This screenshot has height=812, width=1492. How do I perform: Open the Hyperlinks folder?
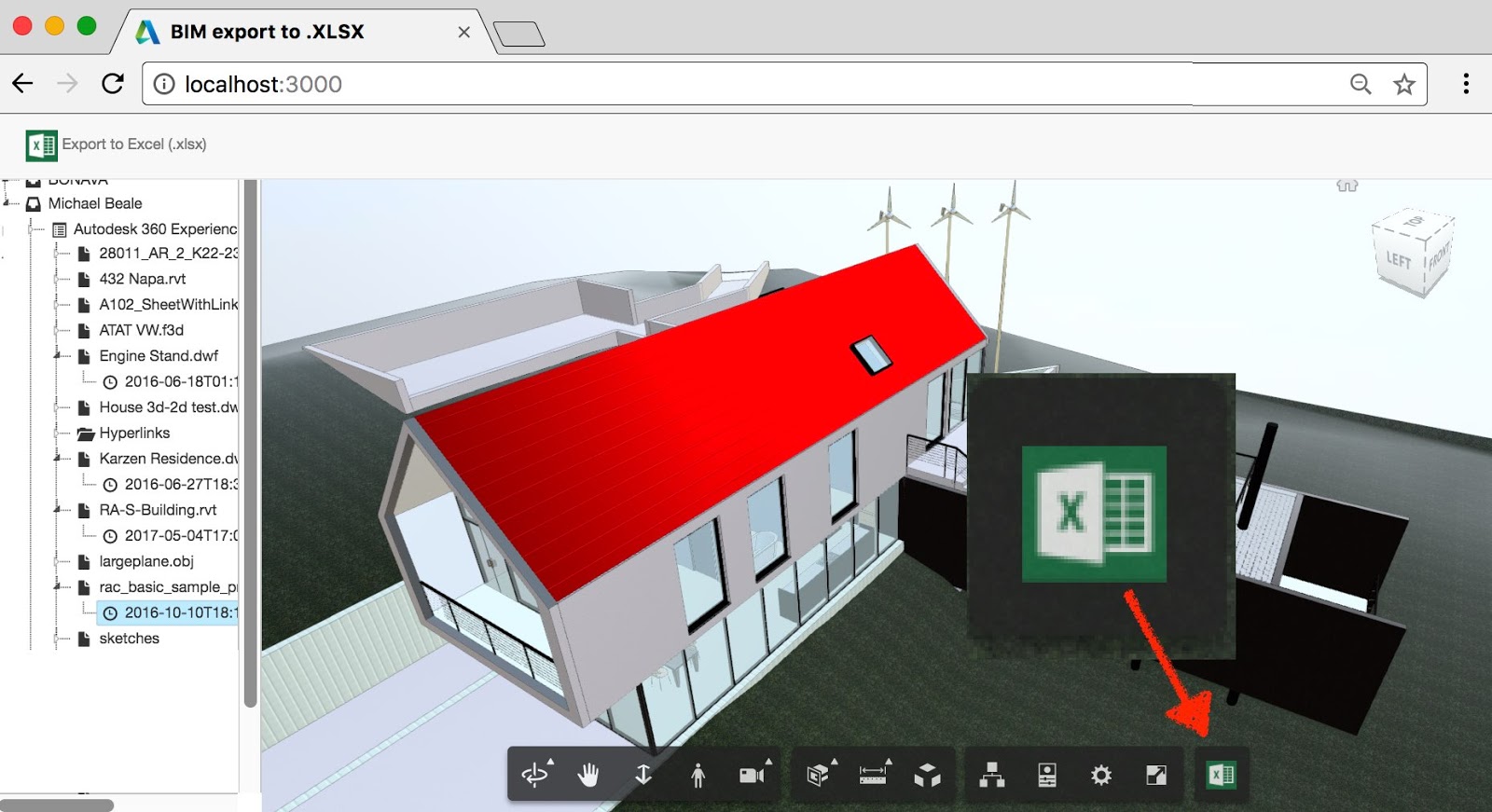click(x=134, y=434)
